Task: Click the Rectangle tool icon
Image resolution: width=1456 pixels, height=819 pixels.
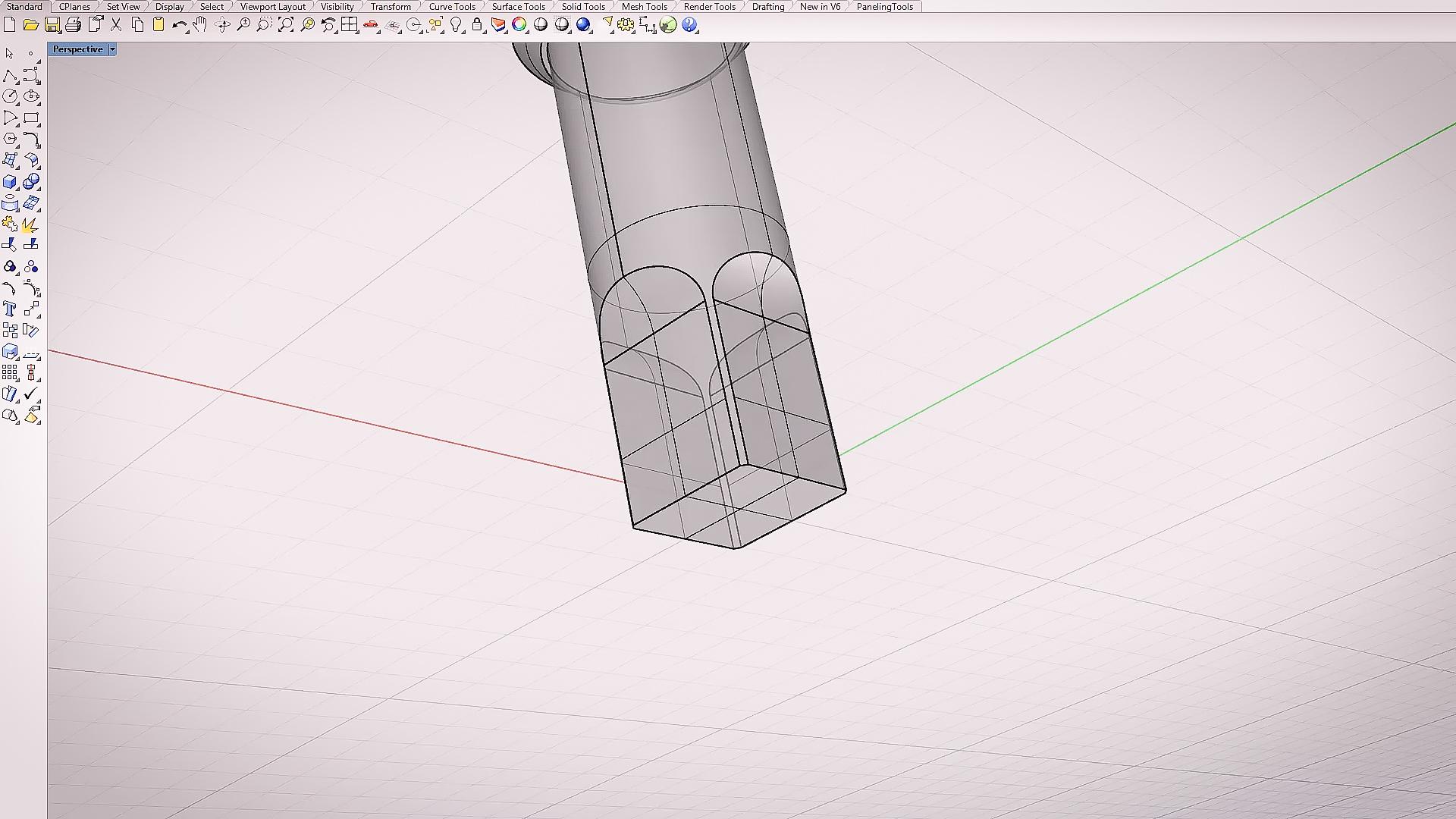Action: [x=31, y=118]
